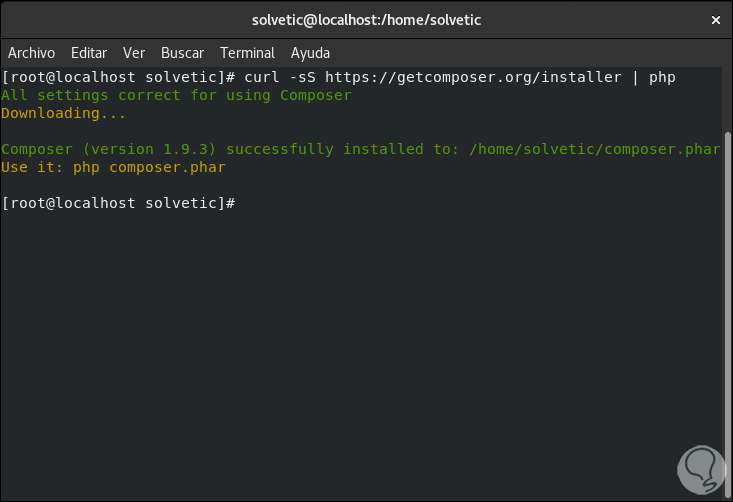Open the Archivo menu

click(31, 53)
